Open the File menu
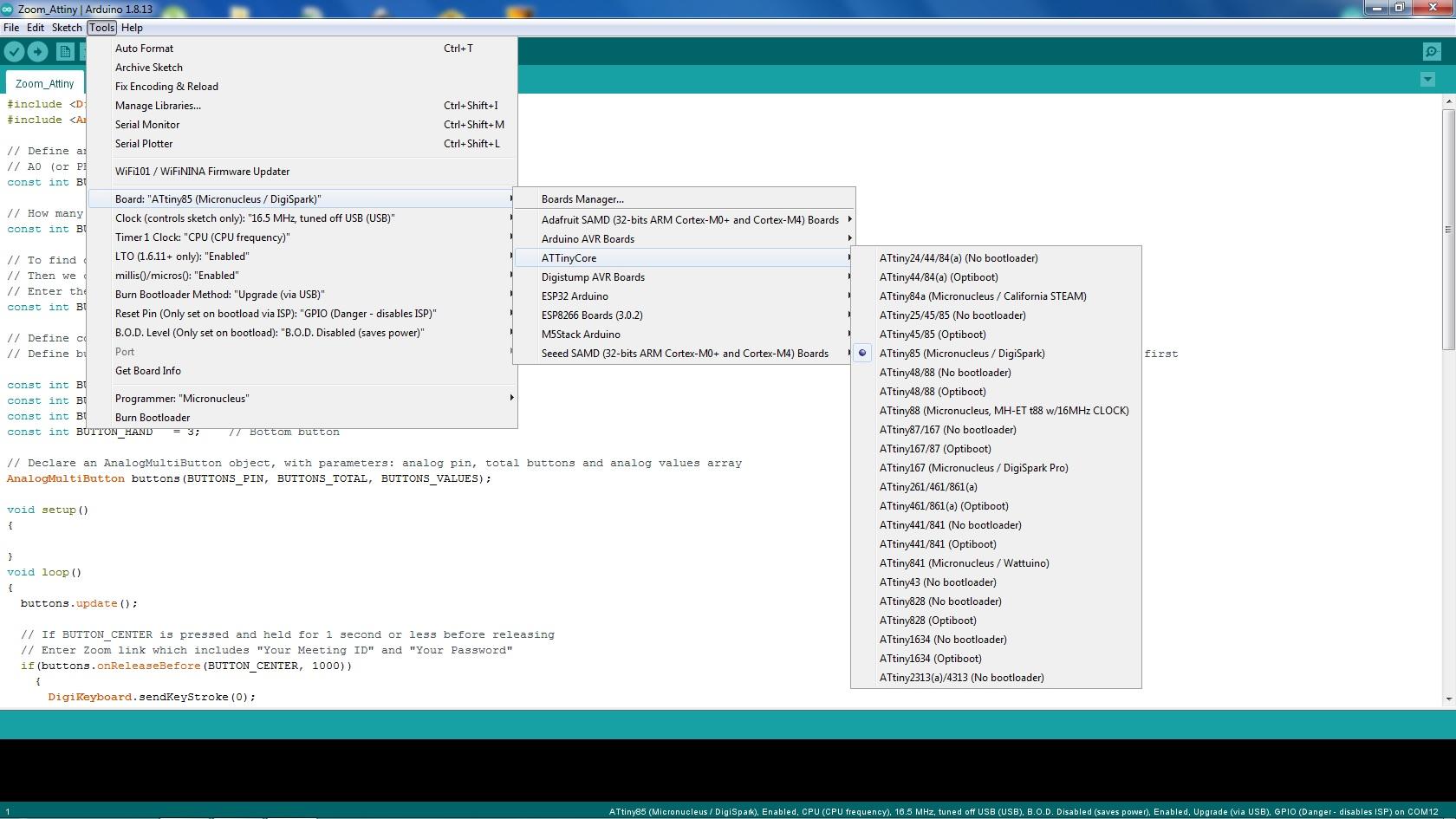This screenshot has height=819, width=1456. point(11,28)
